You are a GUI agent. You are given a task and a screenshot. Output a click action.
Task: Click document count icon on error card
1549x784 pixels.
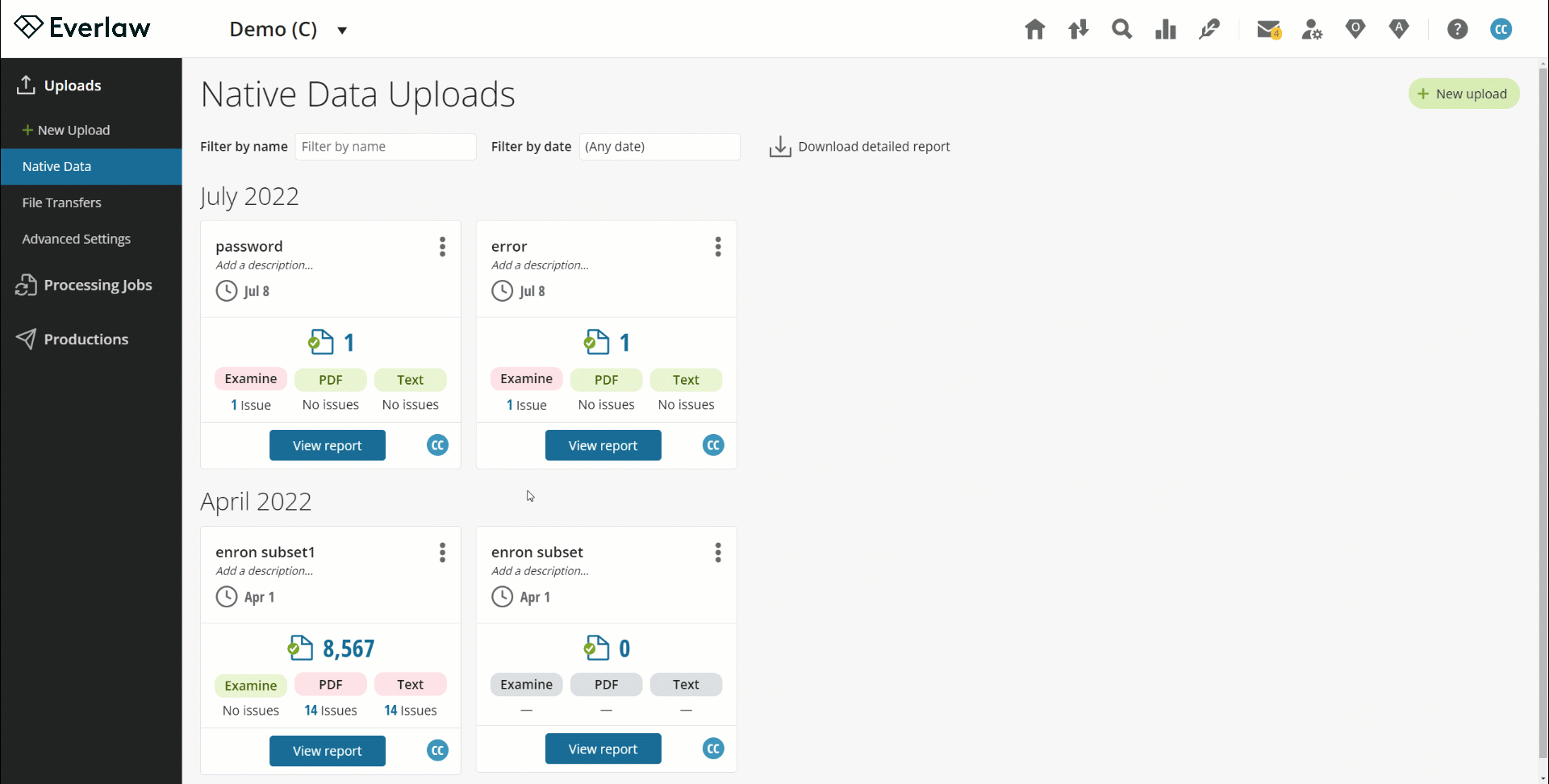click(x=597, y=342)
